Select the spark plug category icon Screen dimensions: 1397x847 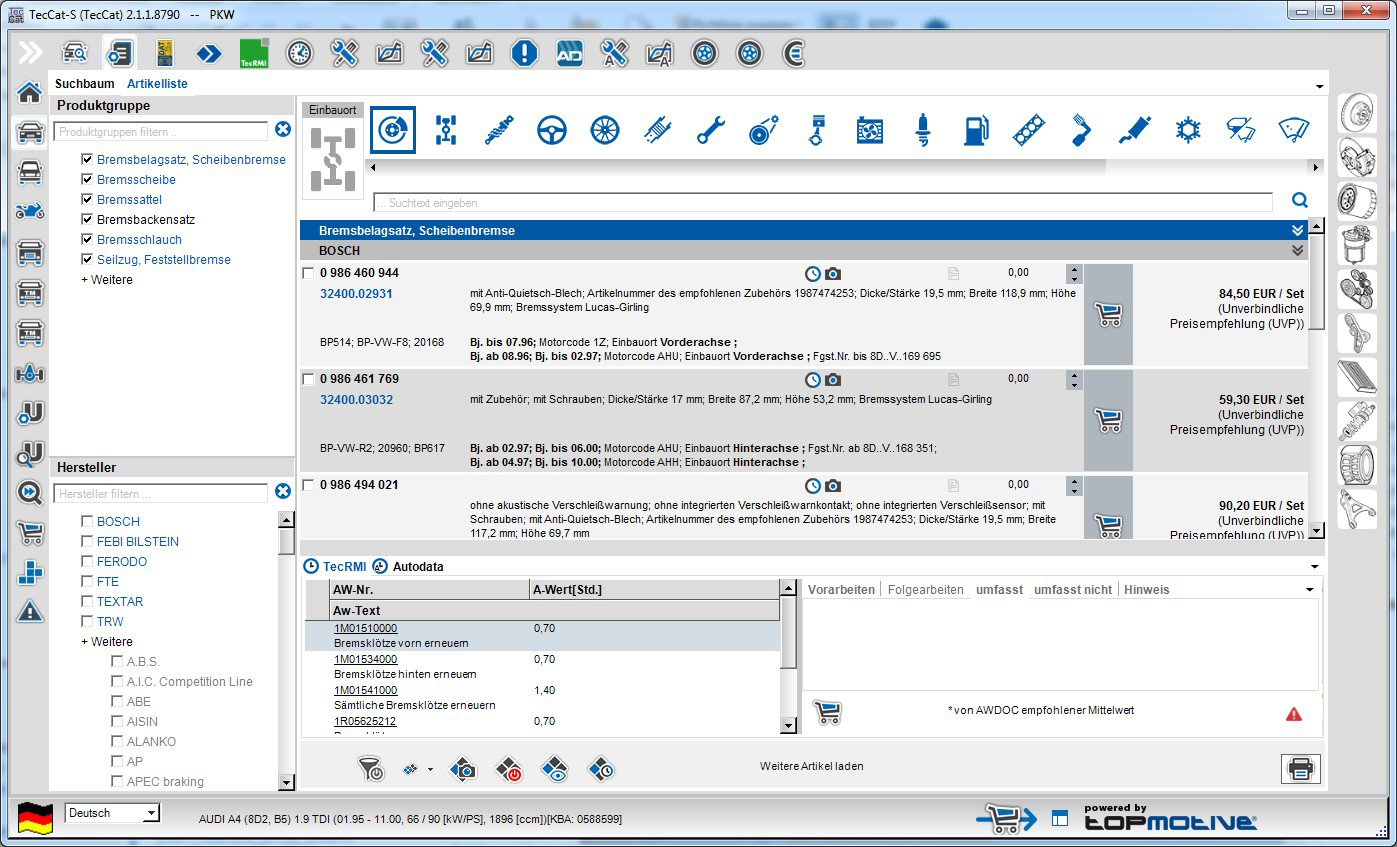coord(923,129)
